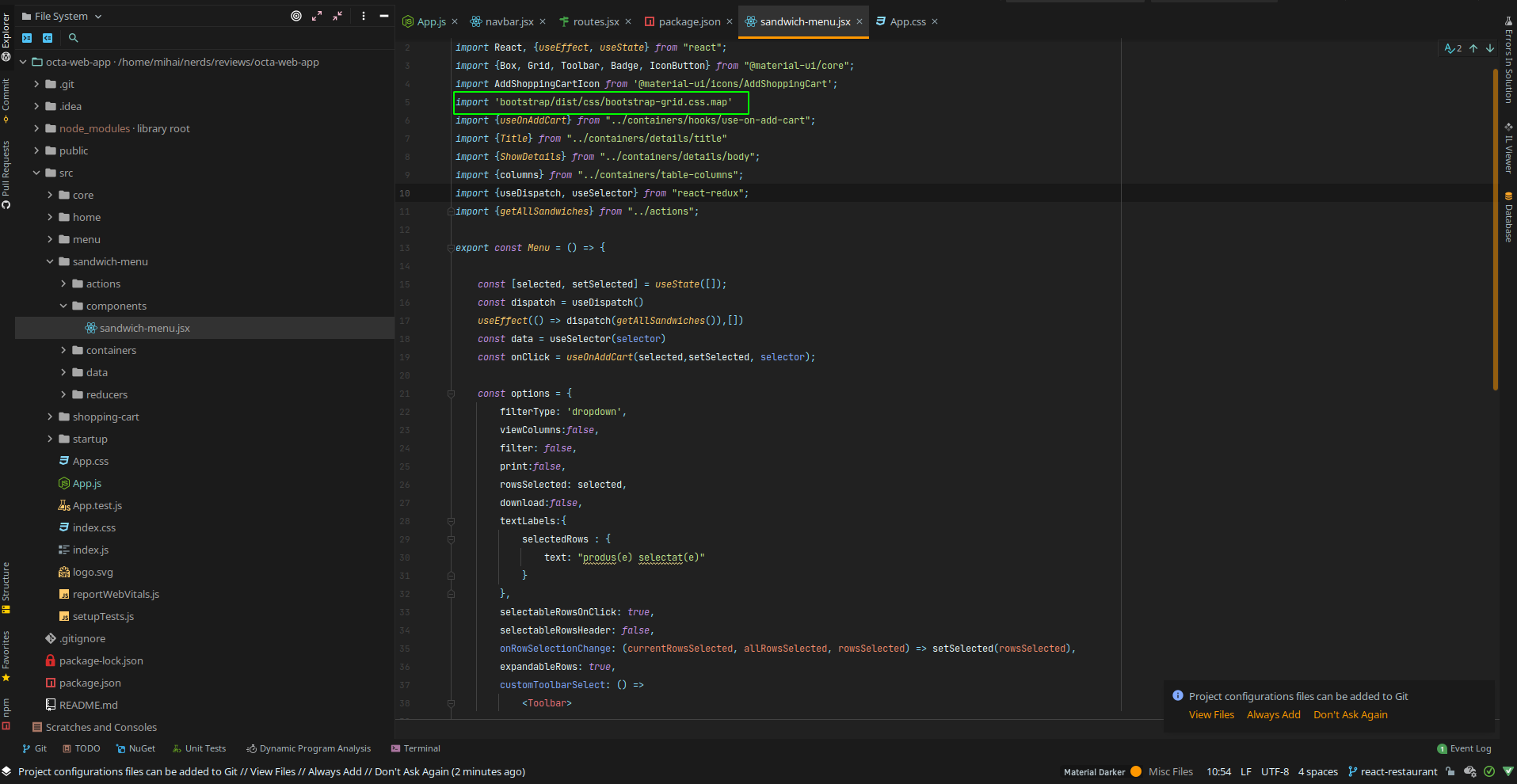The image size is (1517, 784).
Task: Open the Pull Requests side panel
Action: click(x=6, y=174)
